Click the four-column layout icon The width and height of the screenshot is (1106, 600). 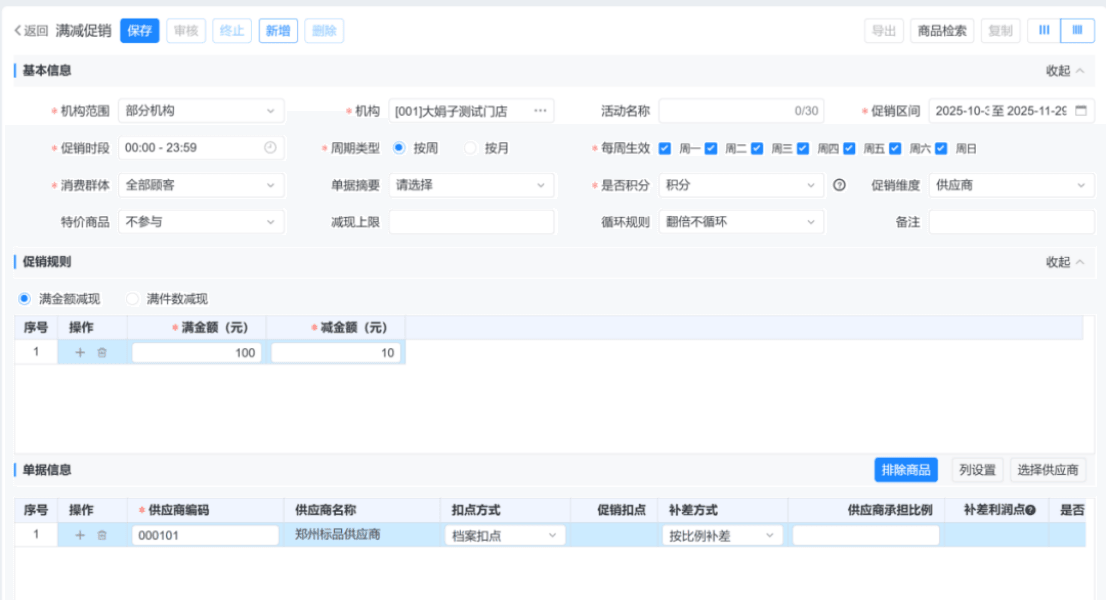point(1077,31)
